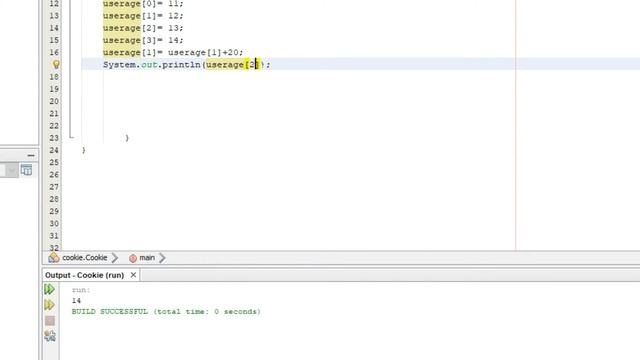Open the dropdown in the left panel
Image resolution: width=640 pixels, height=360 pixels.
click(x=11, y=170)
